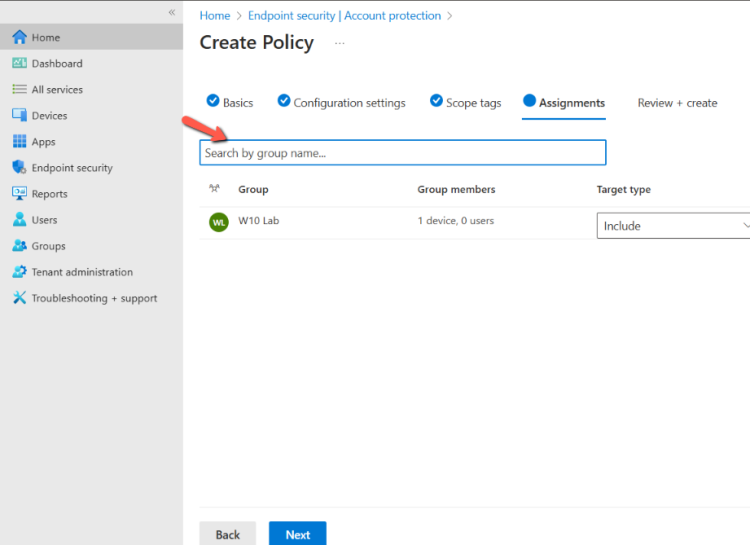Select the W10 Lab group name
Viewport: 750px width, 545px height.
[259, 221]
